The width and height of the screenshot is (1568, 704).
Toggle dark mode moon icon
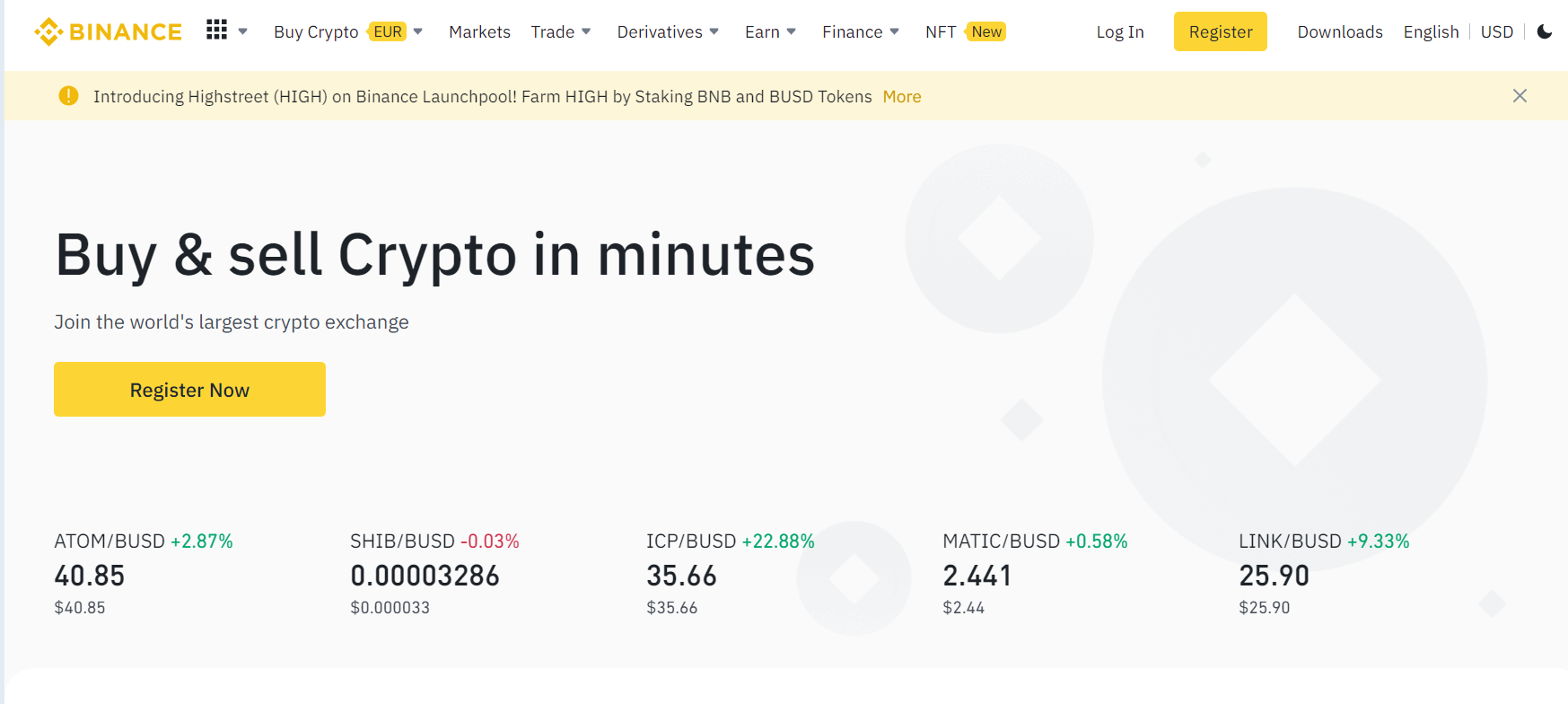click(x=1545, y=31)
